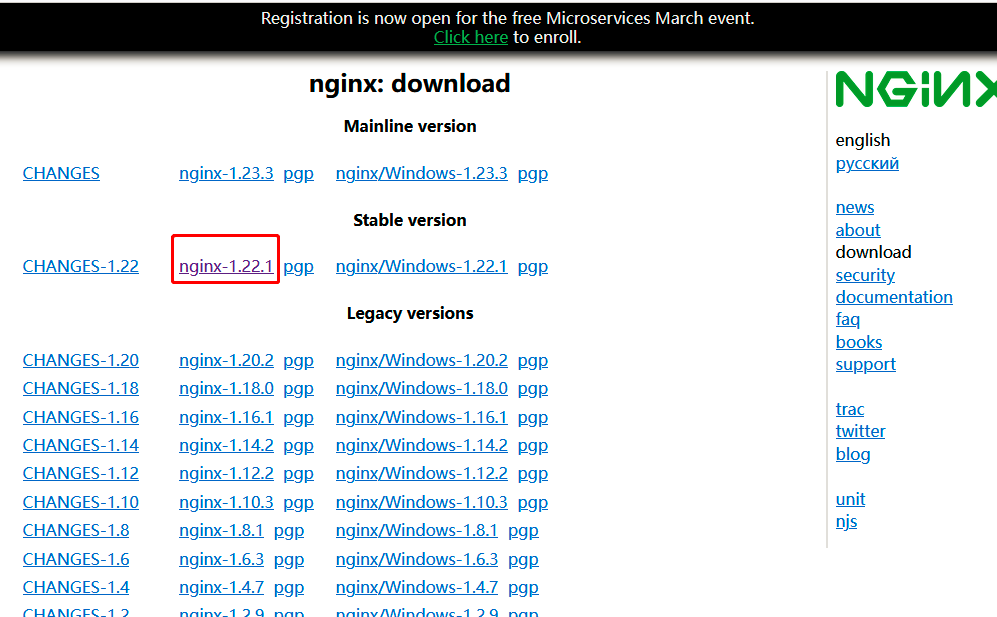Image resolution: width=997 pixels, height=617 pixels.
Task: Open the CHANGES-1.6 link
Action: pyautogui.click(x=76, y=559)
